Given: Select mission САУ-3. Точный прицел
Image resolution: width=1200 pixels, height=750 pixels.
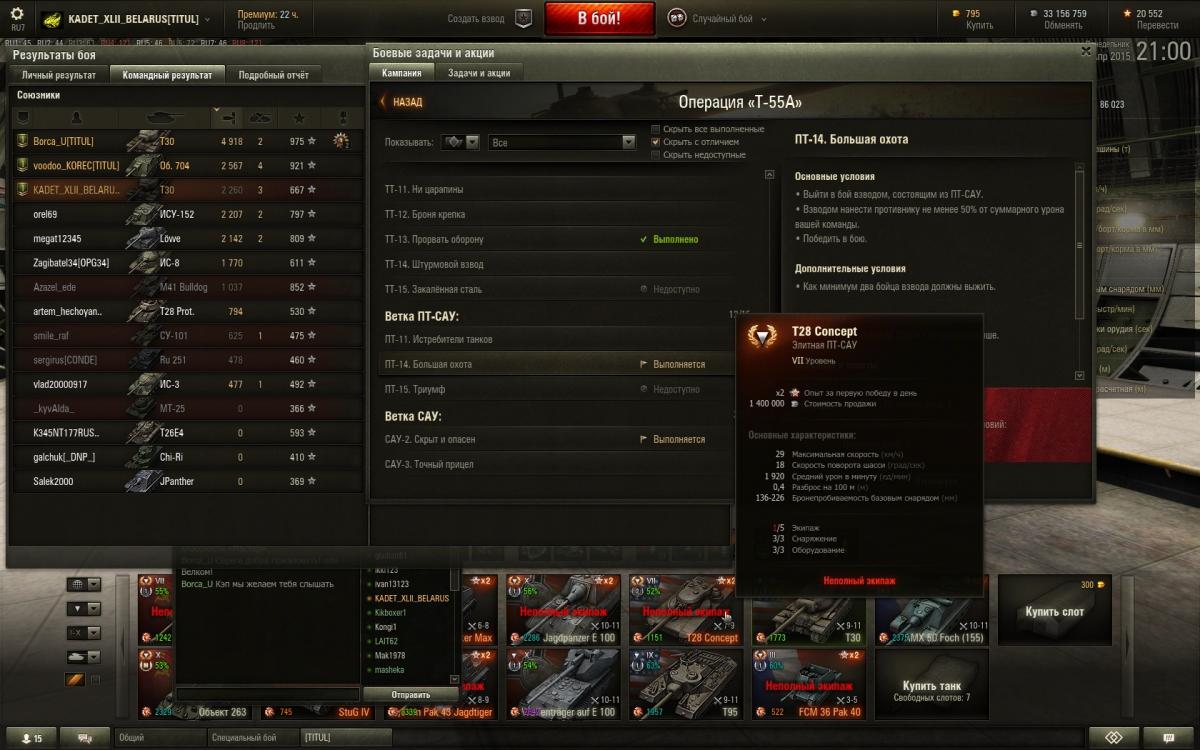Looking at the screenshot, I should click(560, 464).
